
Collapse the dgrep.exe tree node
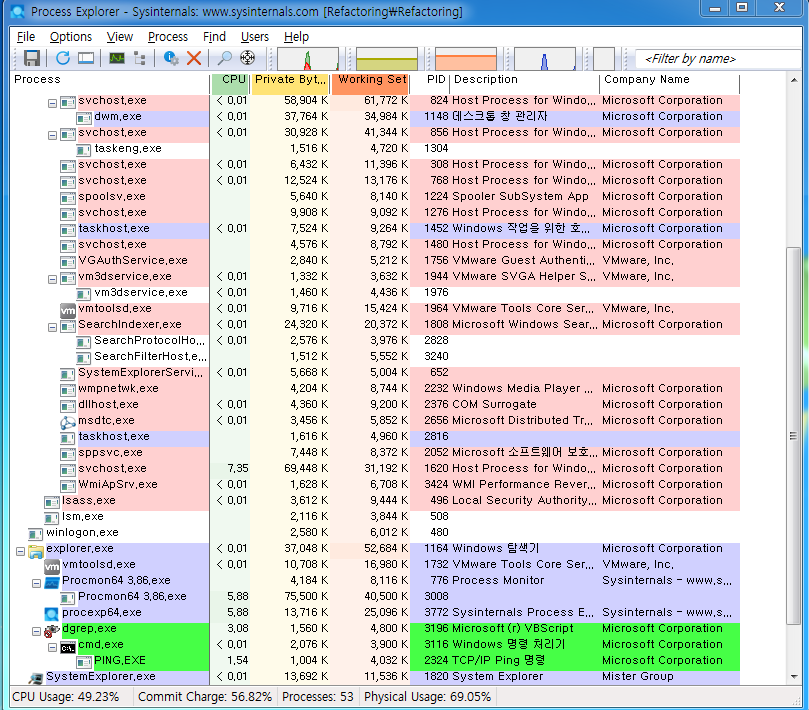pyautogui.click(x=36, y=631)
